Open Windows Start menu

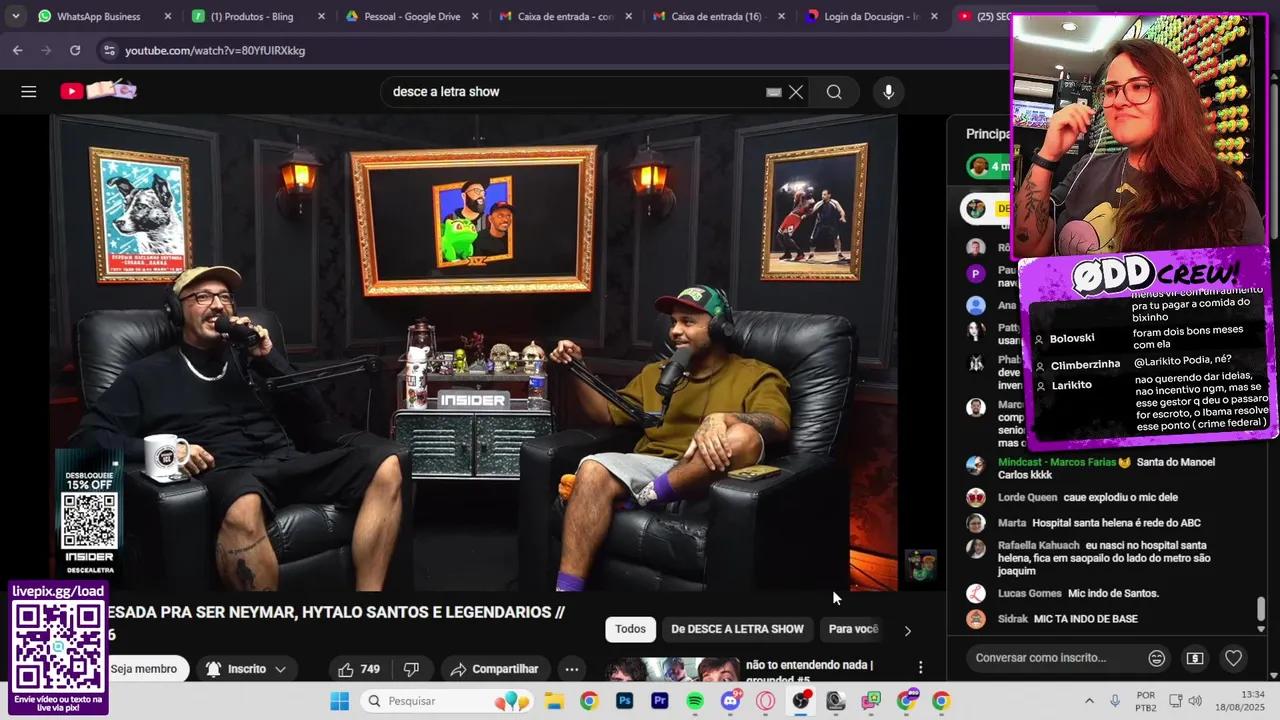340,701
